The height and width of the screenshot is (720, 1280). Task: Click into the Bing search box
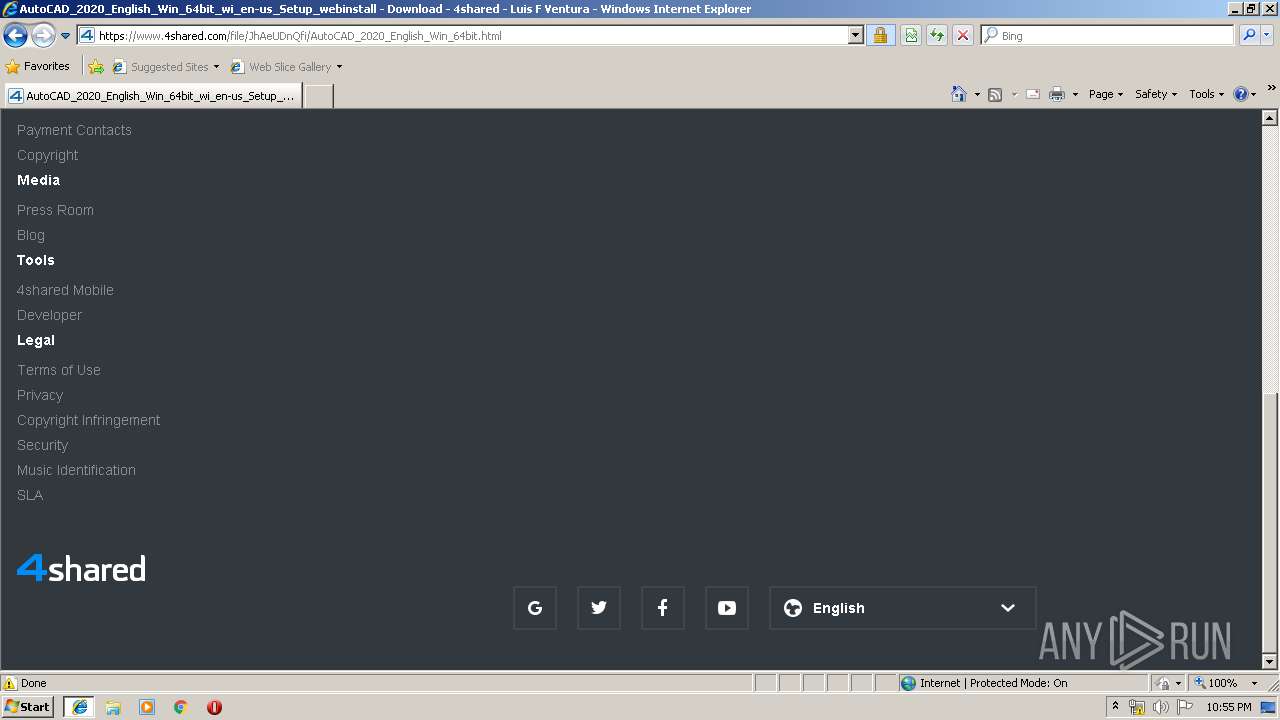tap(1107, 35)
